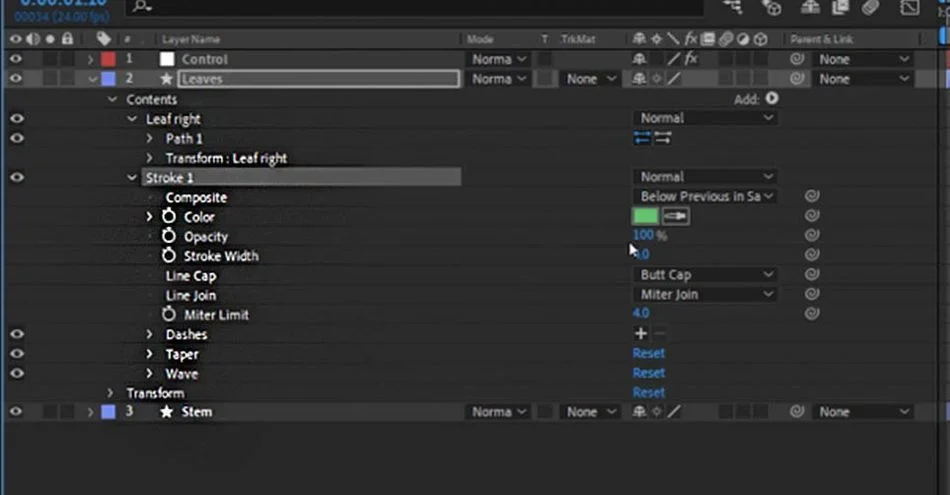Click the Audio column header icon
Image resolution: width=950 pixels, height=495 pixels.
coord(33,39)
